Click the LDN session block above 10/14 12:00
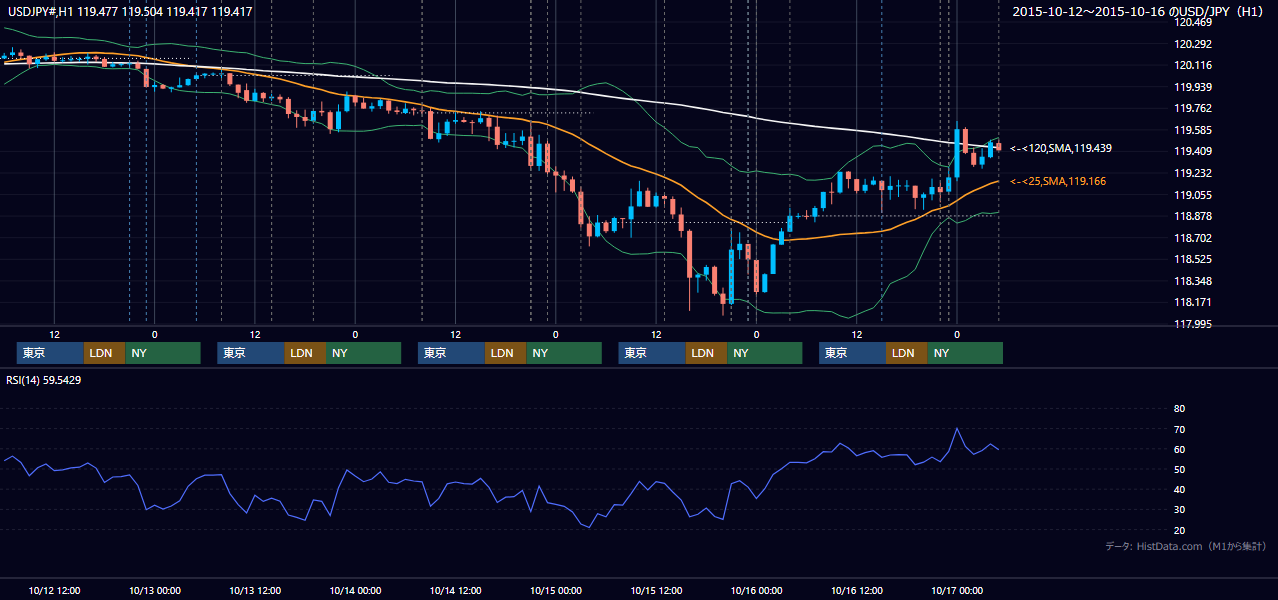The image size is (1278, 600). pyautogui.click(x=505, y=353)
